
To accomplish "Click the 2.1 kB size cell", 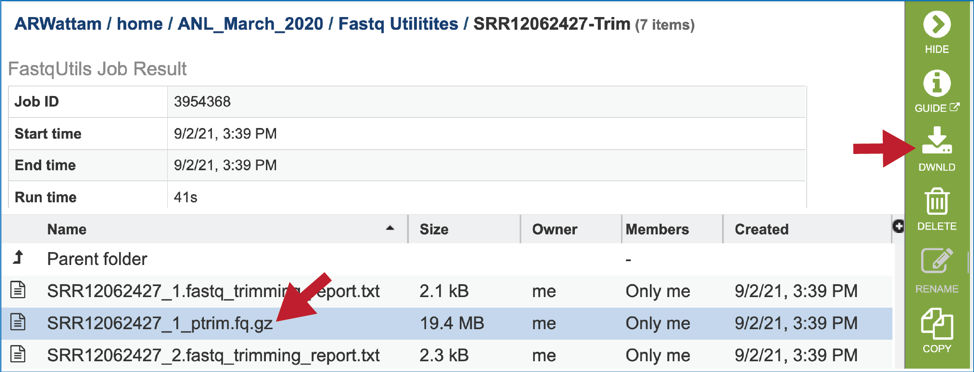I will (x=444, y=291).
